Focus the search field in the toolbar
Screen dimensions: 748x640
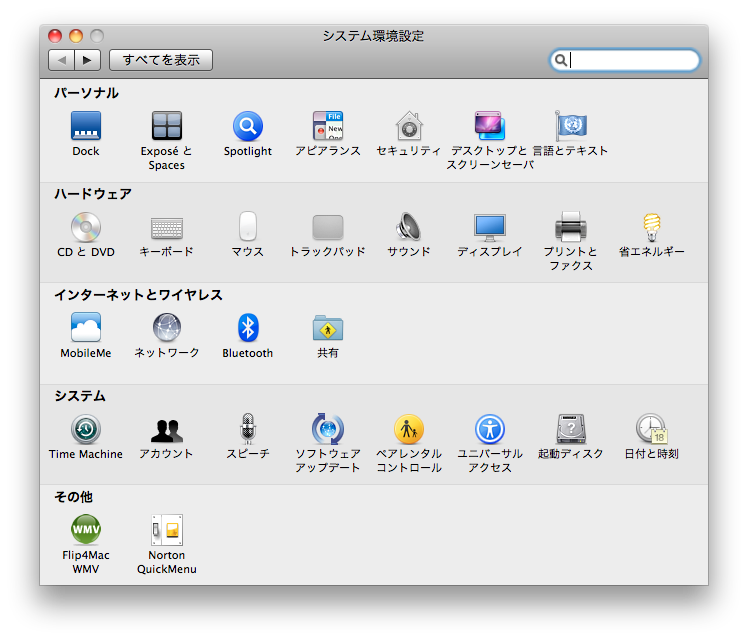624,60
